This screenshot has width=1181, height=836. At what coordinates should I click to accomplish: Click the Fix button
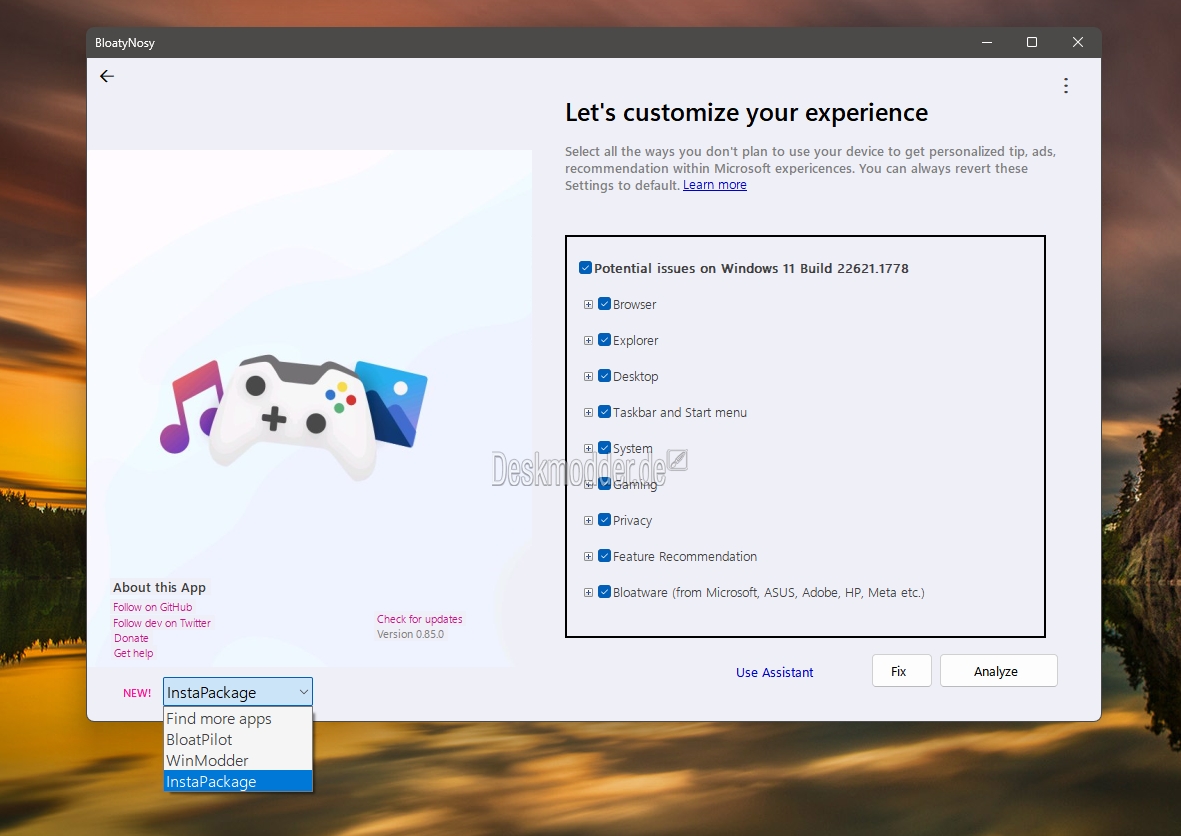[902, 671]
